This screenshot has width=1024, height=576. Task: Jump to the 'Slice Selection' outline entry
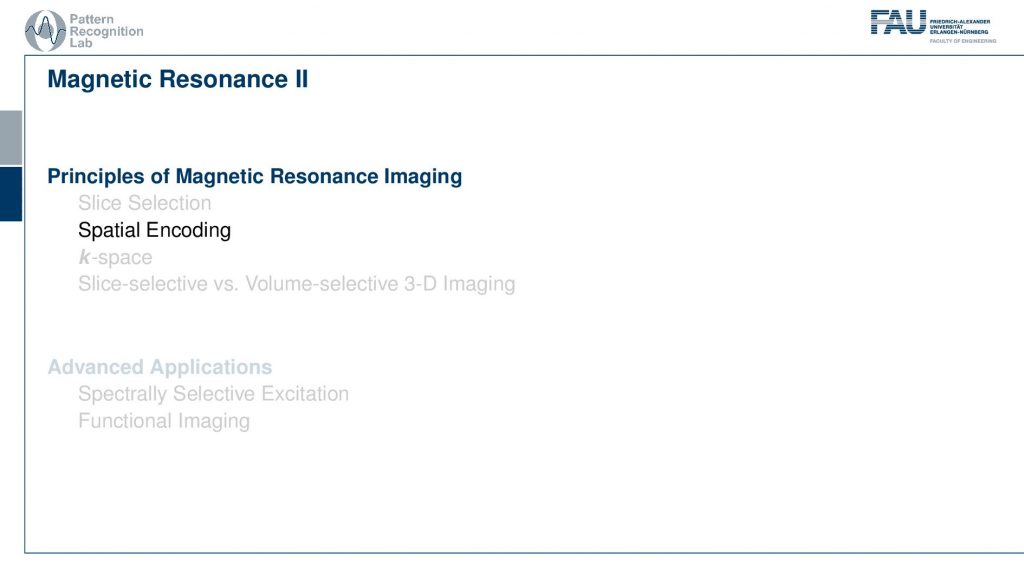coord(145,203)
